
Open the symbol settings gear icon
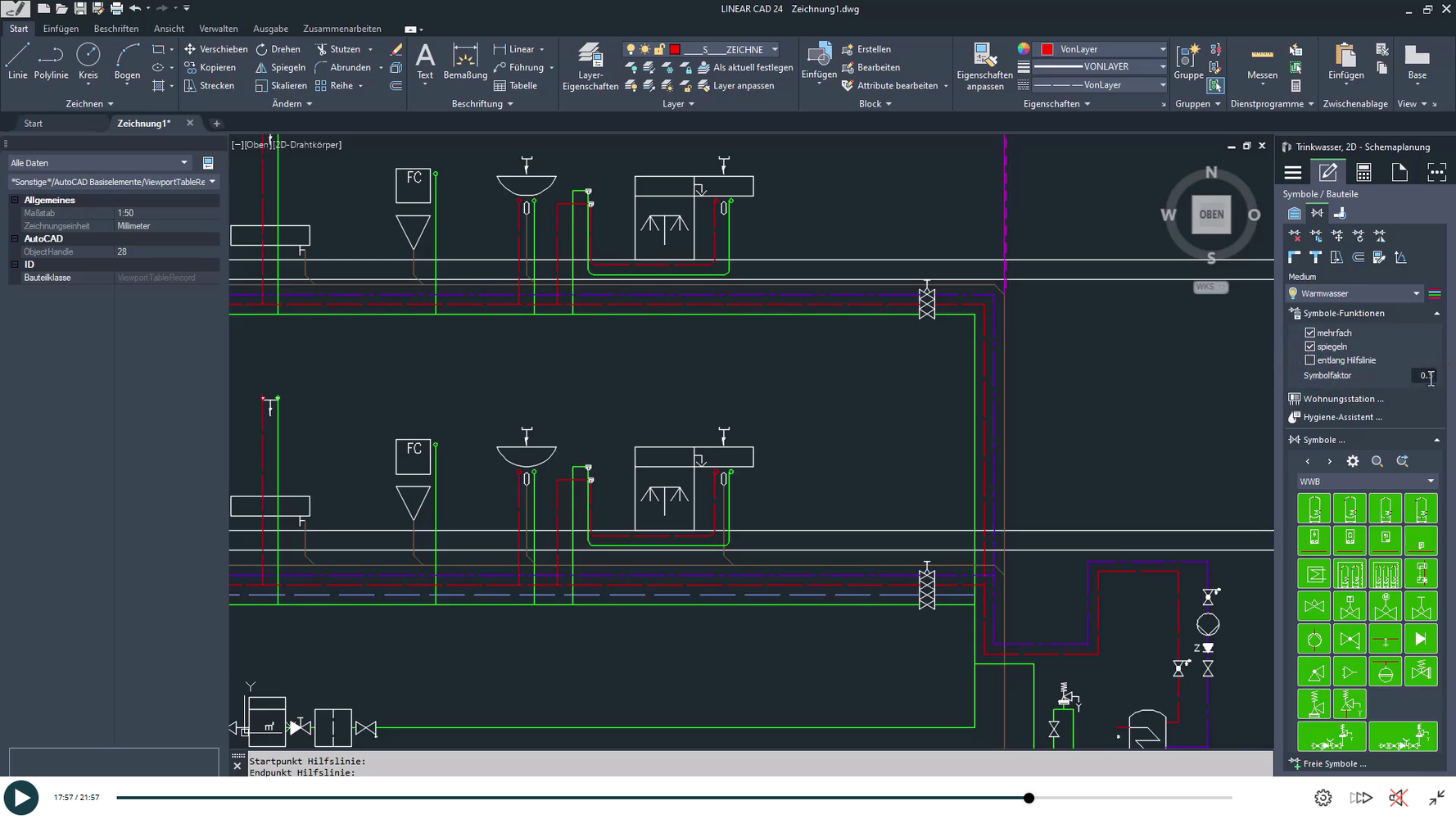coord(1353,462)
